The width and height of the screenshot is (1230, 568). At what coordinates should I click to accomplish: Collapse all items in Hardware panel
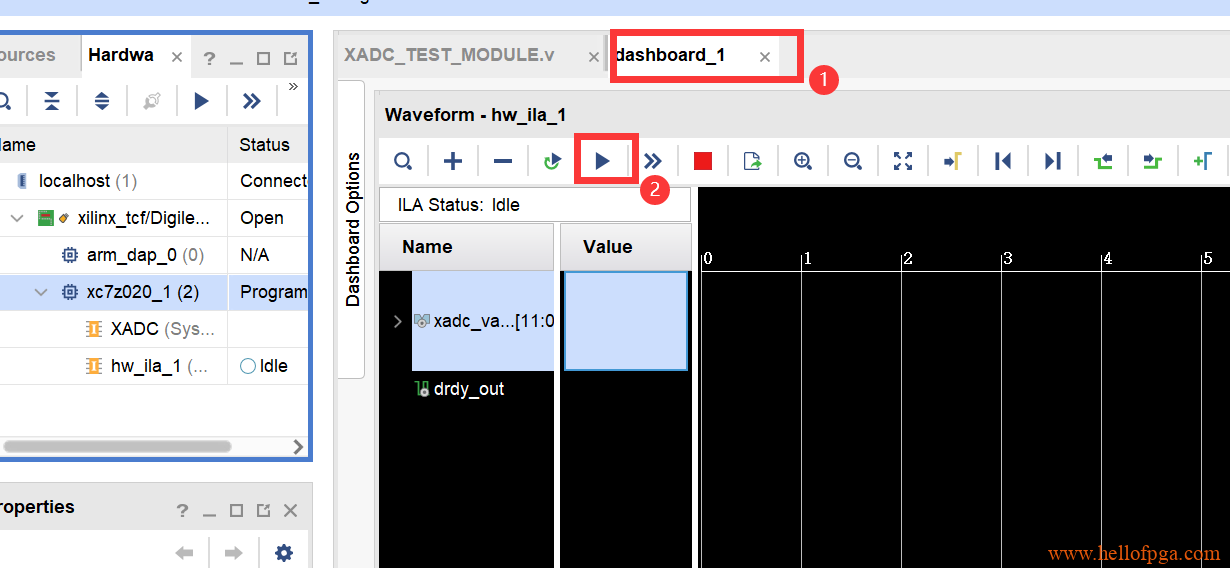pyautogui.click(x=52, y=101)
